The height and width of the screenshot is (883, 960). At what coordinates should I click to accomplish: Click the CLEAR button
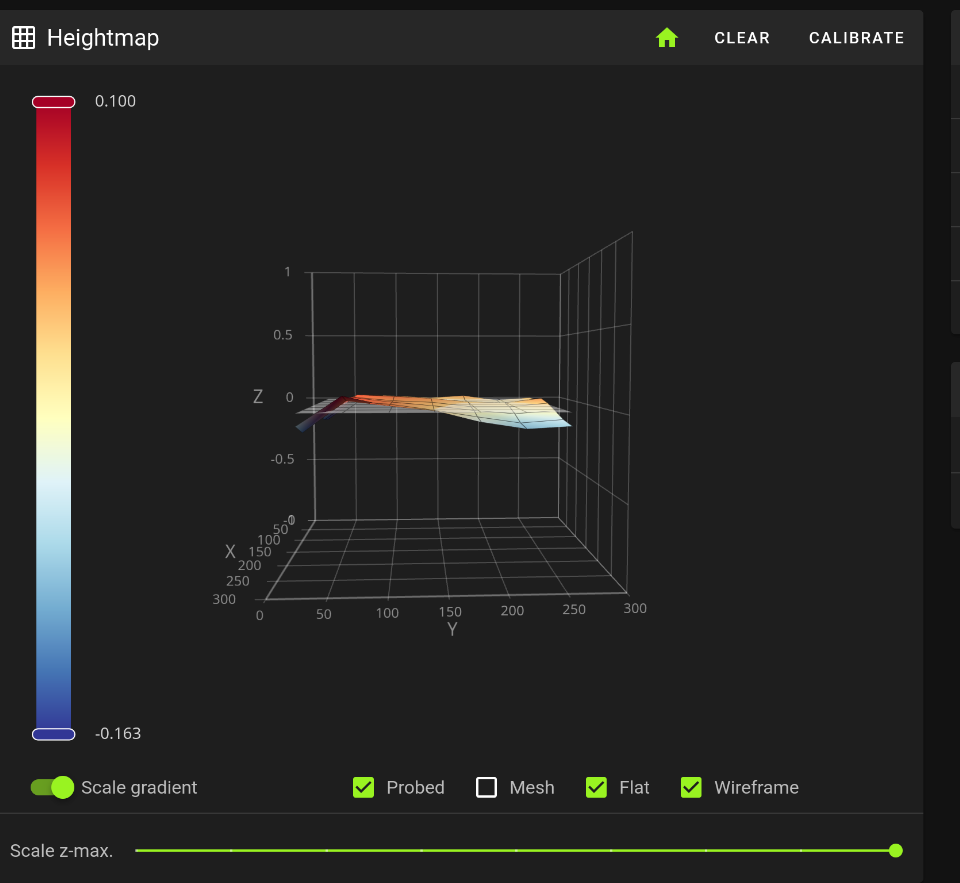[742, 38]
